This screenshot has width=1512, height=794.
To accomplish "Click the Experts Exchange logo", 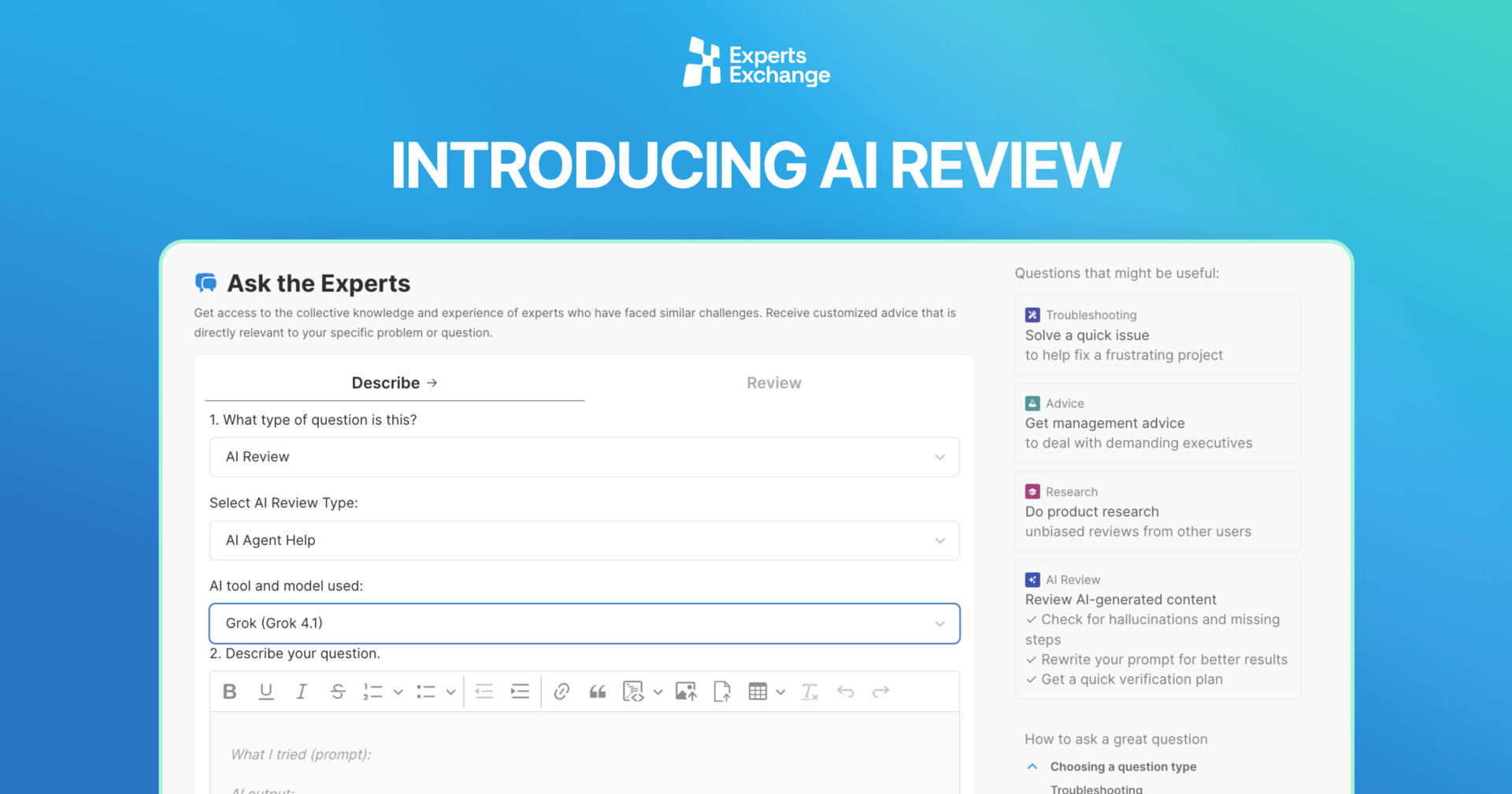I will [756, 62].
